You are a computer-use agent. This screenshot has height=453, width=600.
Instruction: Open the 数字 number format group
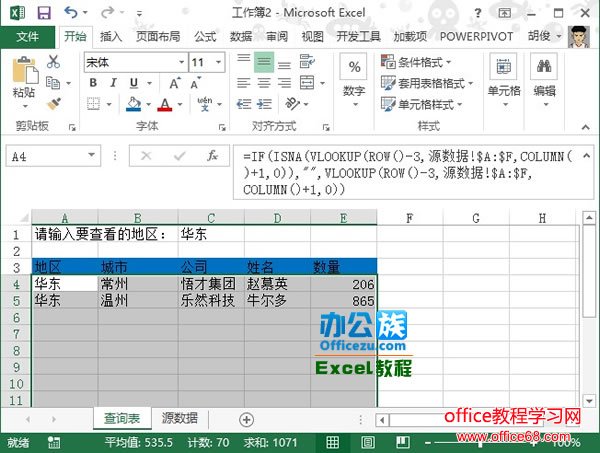pyautogui.click(x=354, y=80)
